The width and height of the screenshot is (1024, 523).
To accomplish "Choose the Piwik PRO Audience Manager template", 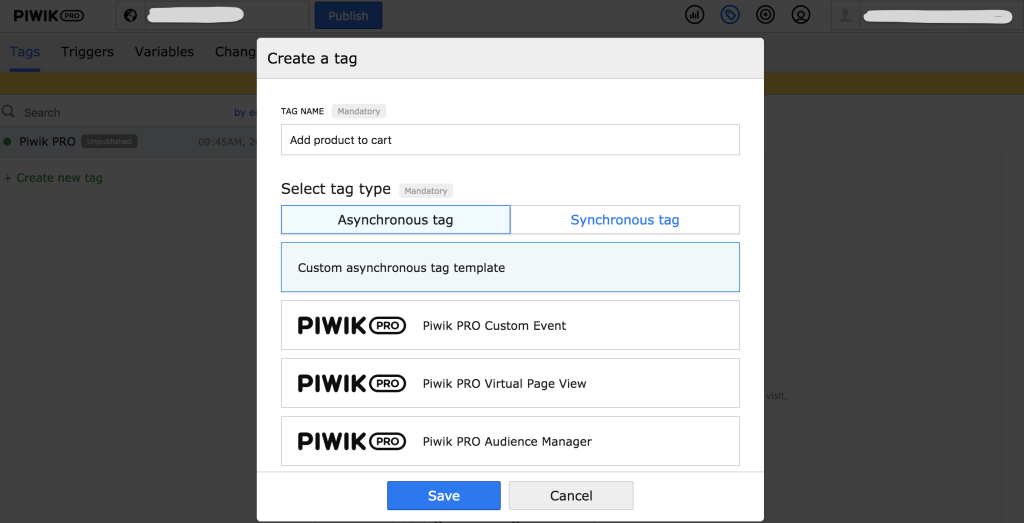I will point(510,441).
